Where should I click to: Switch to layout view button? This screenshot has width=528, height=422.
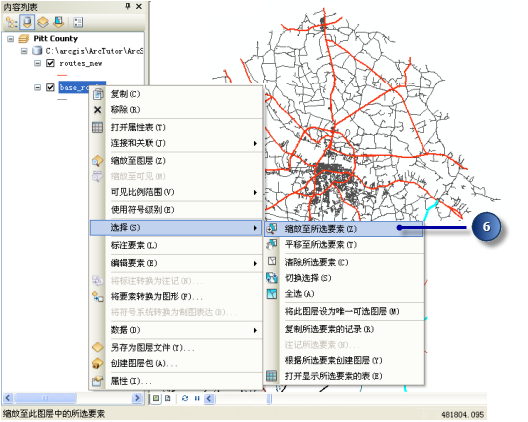(x=168, y=398)
